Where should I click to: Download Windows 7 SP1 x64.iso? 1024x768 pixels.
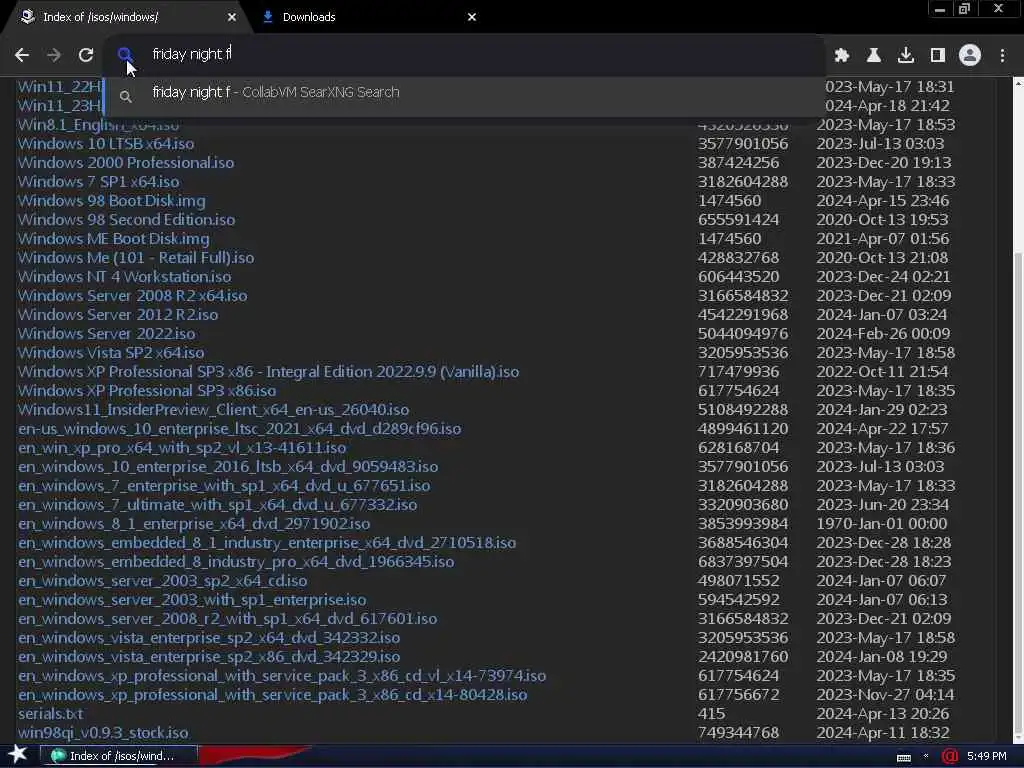coord(99,182)
